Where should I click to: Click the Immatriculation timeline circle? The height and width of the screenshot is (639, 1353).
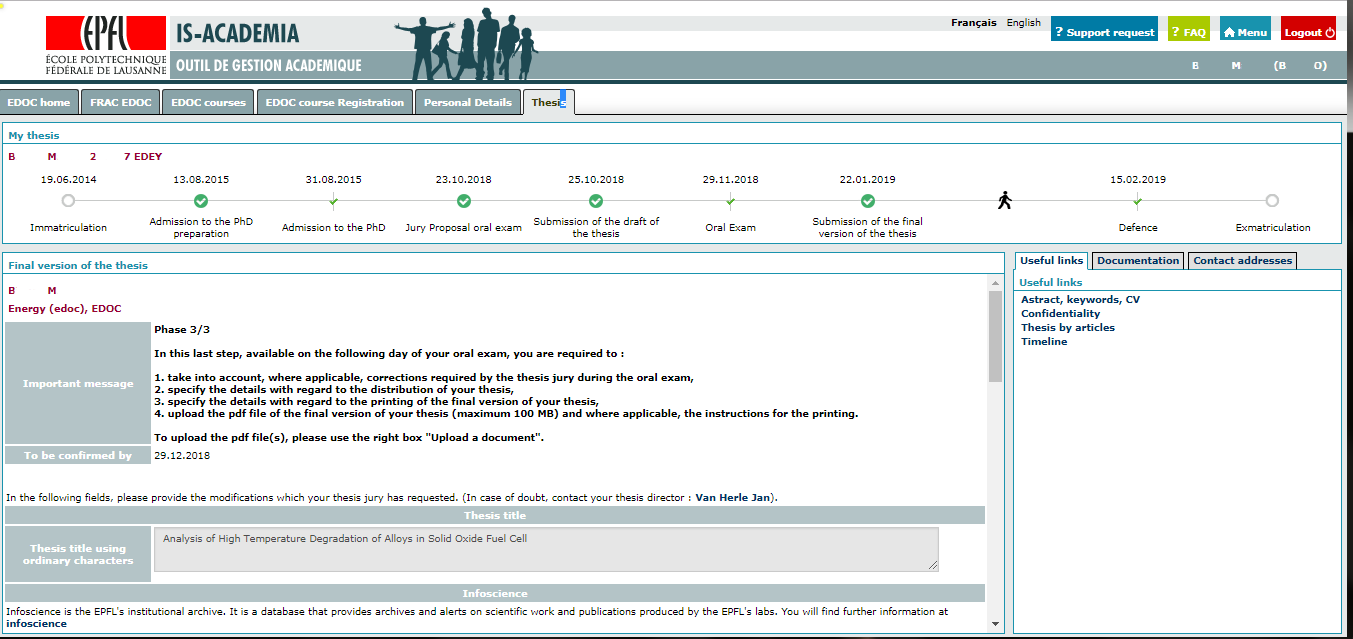coord(68,200)
